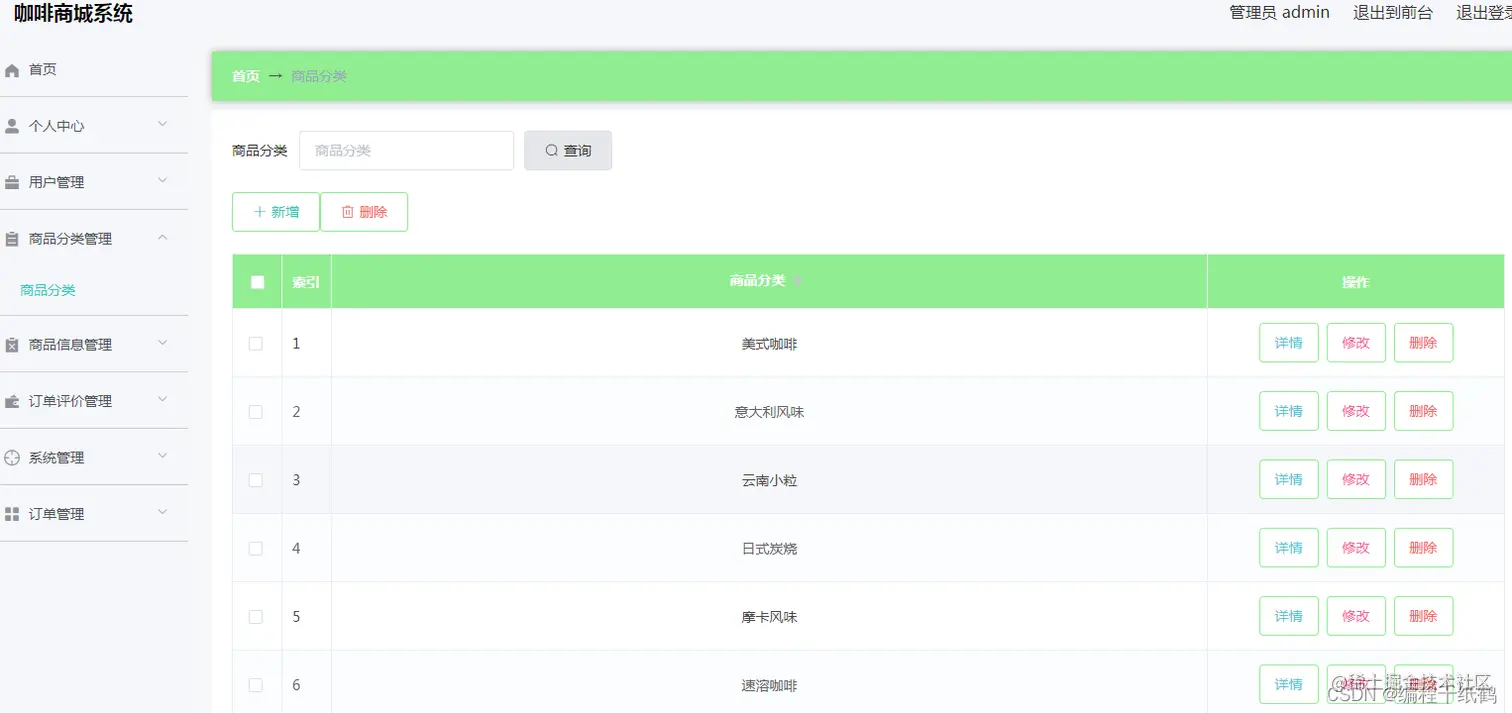Screen dimensions: 1512x713
Task: Click sort arrows in 商品分类 column header
Action: pyautogui.click(x=798, y=281)
